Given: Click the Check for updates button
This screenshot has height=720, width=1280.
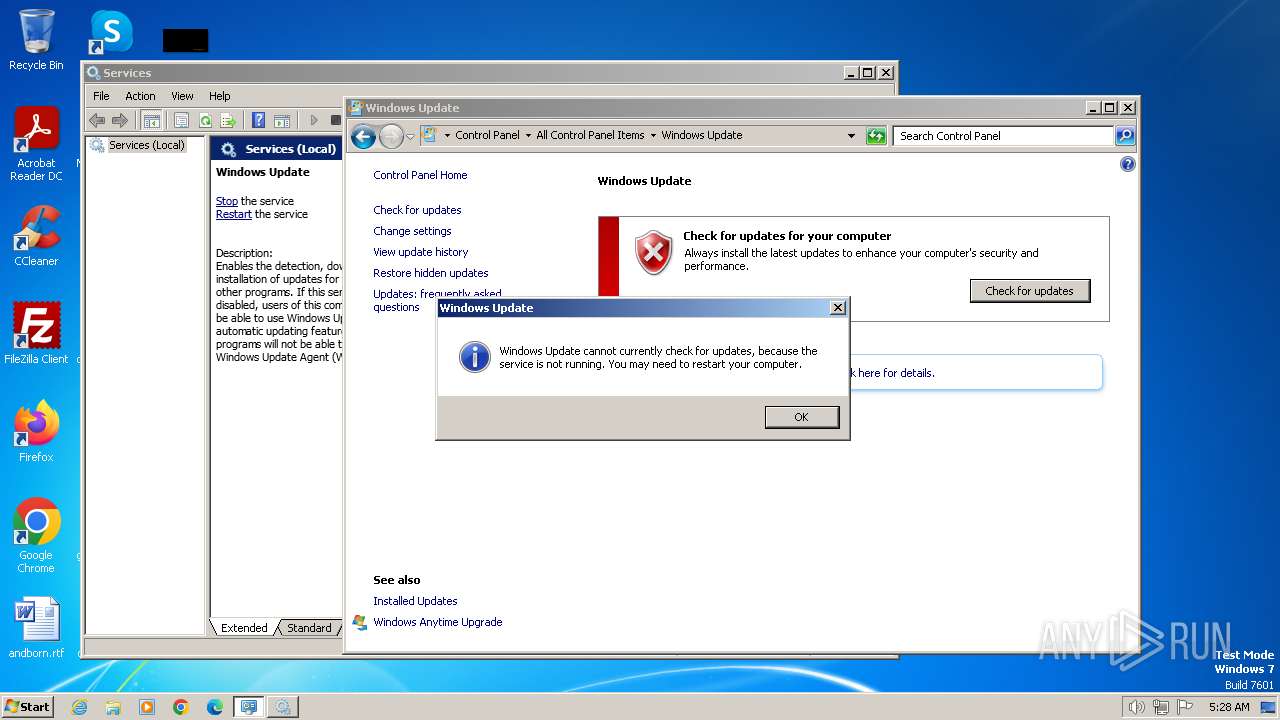Looking at the screenshot, I should pos(1029,291).
